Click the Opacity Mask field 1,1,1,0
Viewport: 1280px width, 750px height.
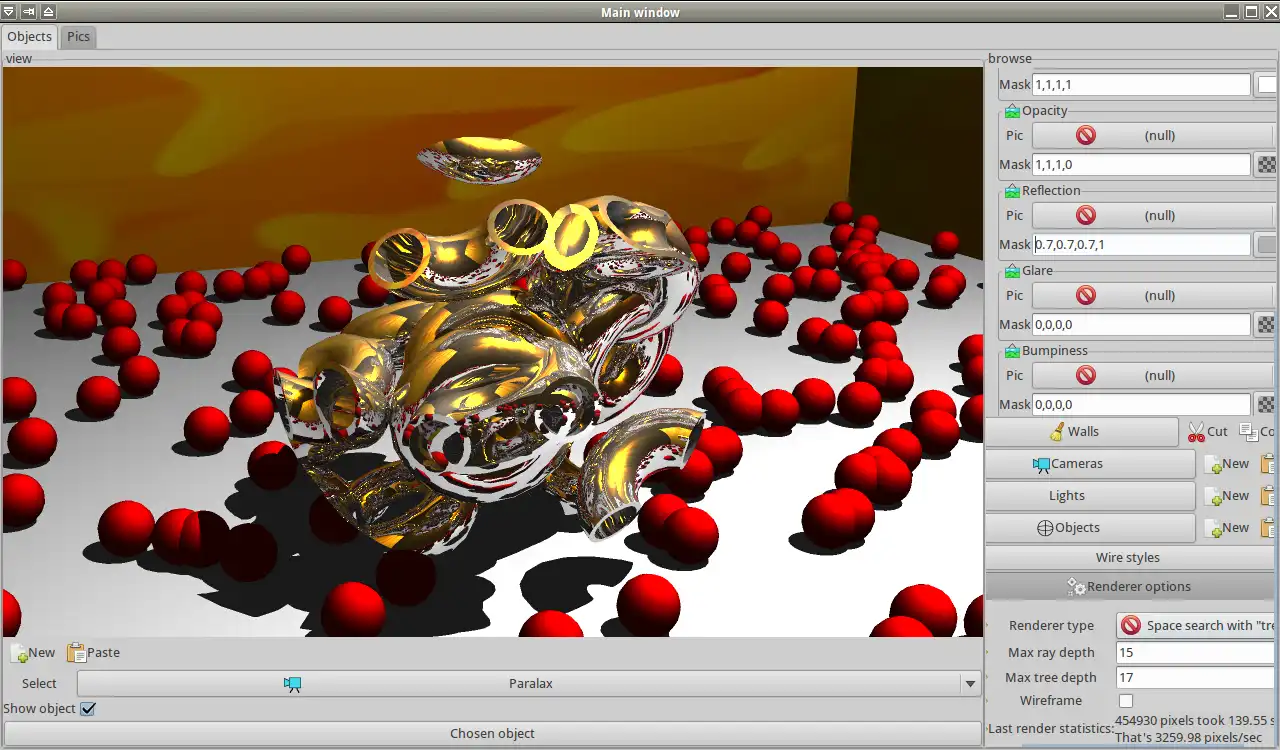tap(1141, 164)
